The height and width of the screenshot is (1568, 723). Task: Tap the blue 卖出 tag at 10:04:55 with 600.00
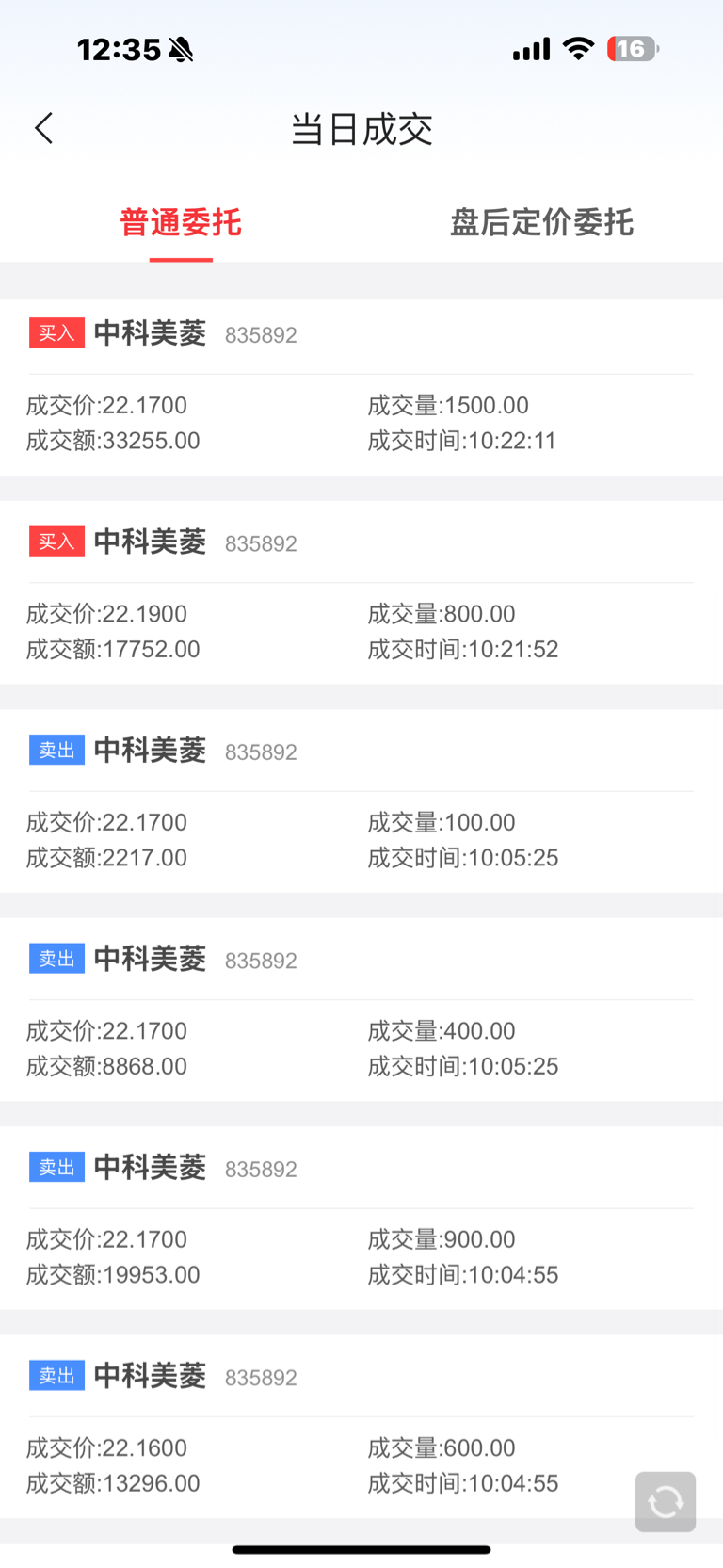(56, 1376)
